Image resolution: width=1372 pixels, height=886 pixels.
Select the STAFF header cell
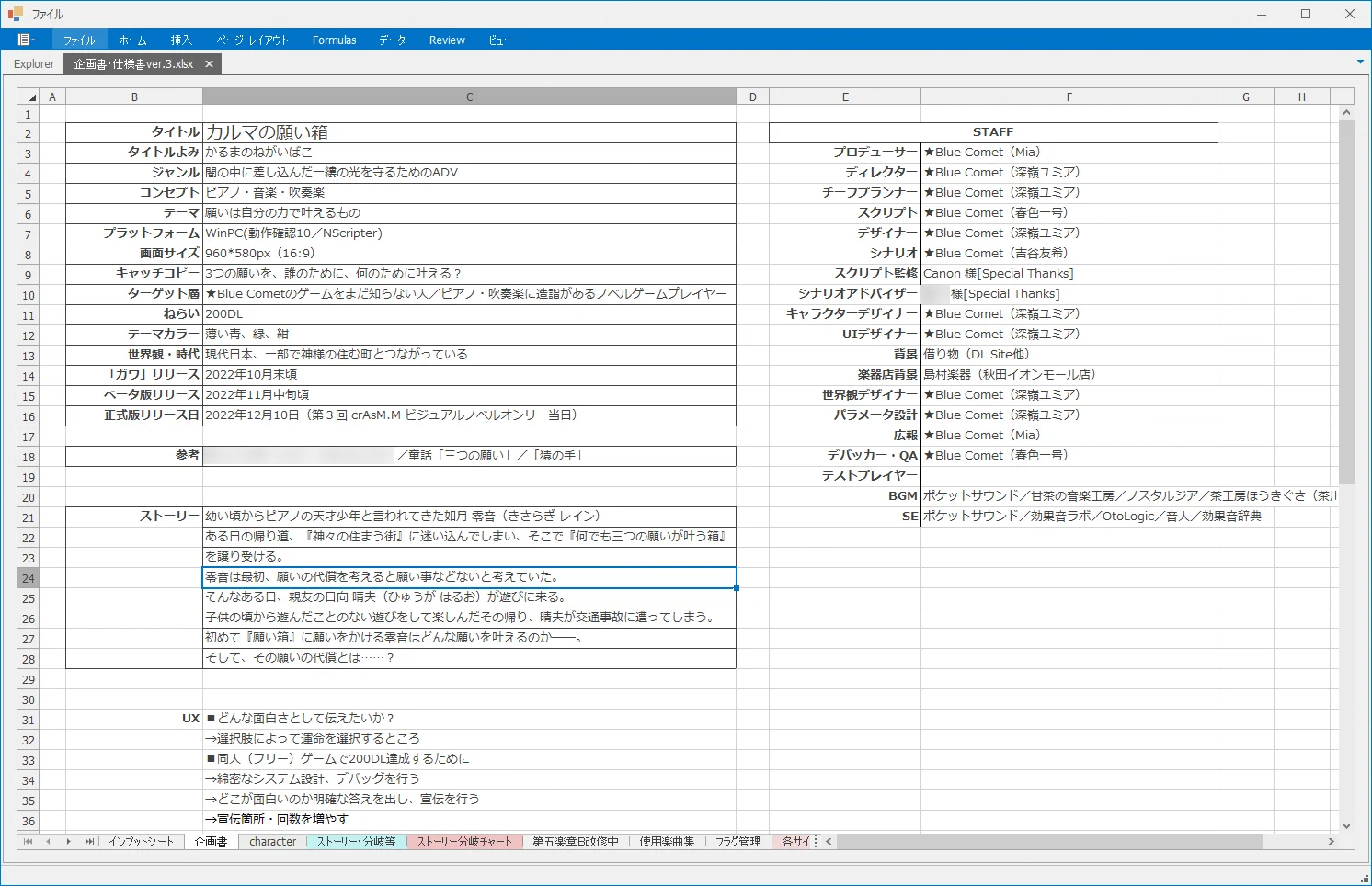pos(993,132)
